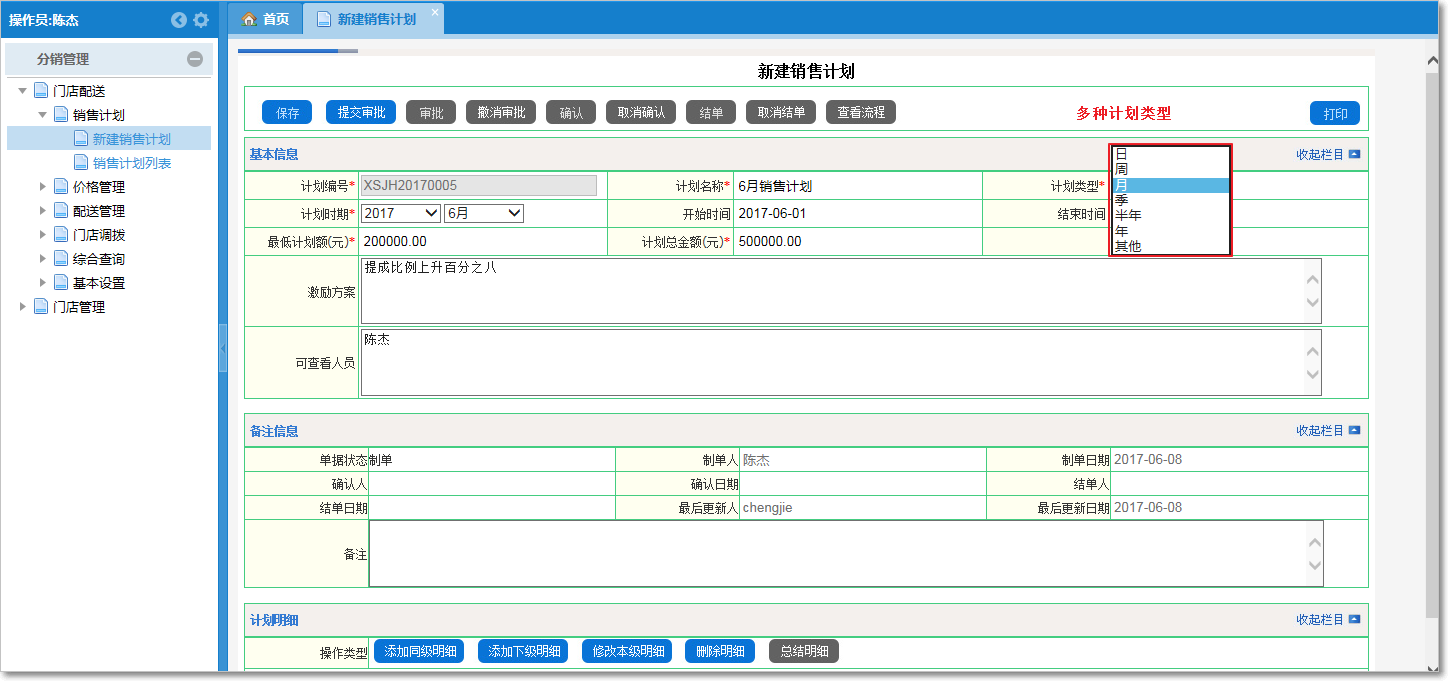Collapse the 基本信息 section via 收起栏目 icon
1448x681 pixels.
(1355, 153)
